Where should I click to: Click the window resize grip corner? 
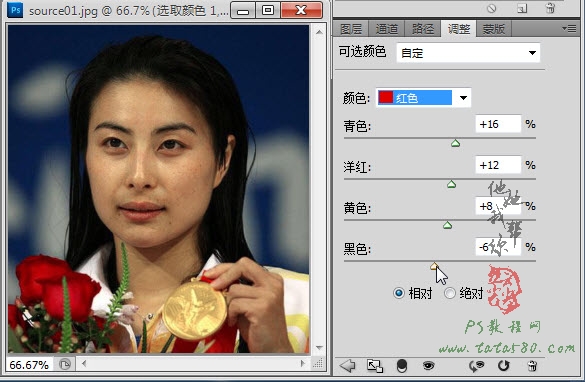(318, 363)
